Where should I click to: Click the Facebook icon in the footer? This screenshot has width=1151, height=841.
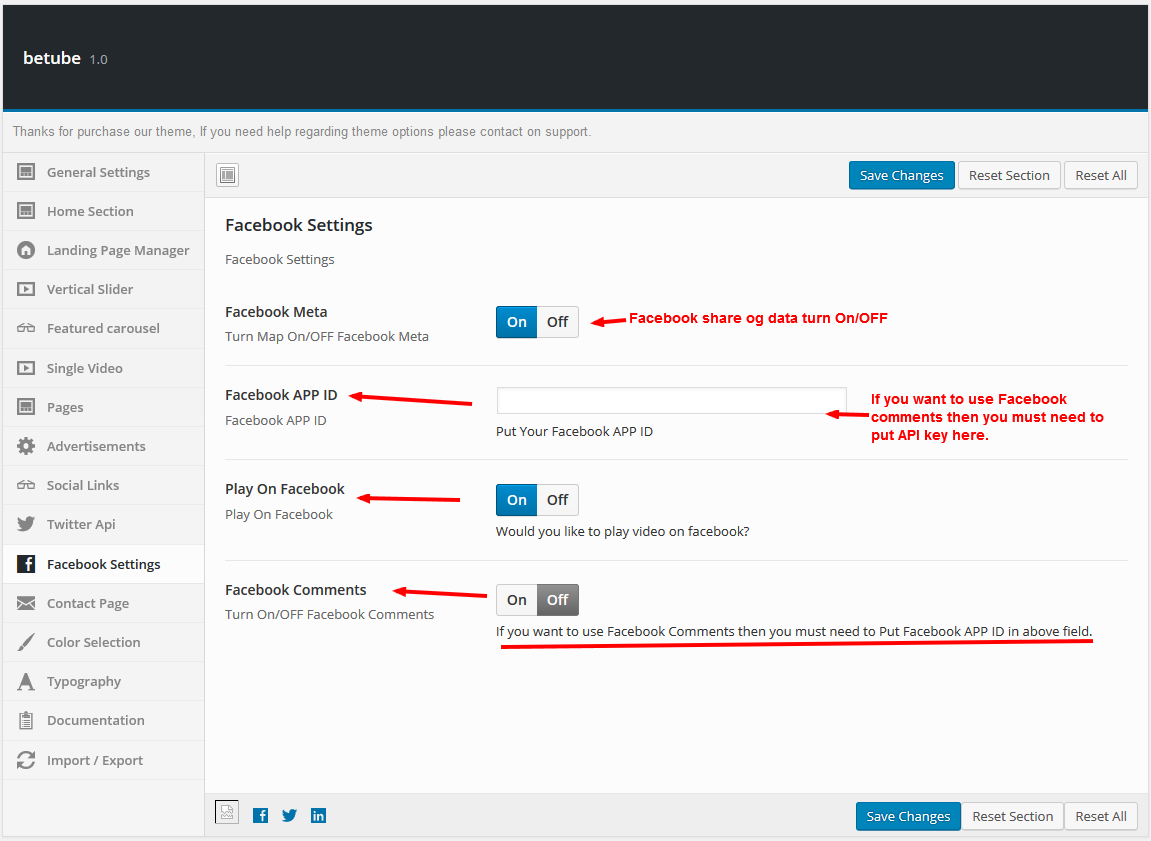click(x=260, y=815)
